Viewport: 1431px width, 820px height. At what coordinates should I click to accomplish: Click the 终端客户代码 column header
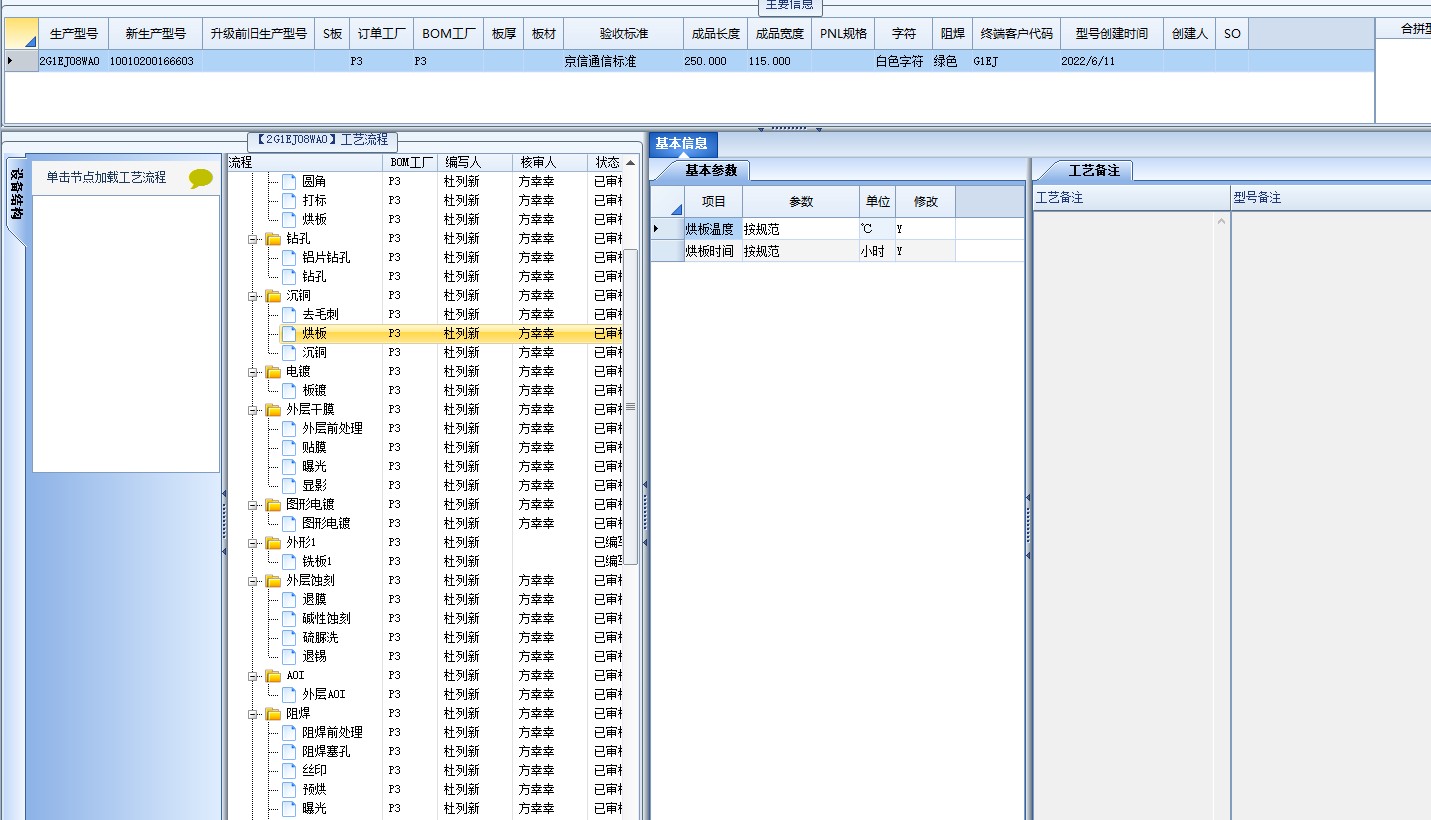[1017, 34]
